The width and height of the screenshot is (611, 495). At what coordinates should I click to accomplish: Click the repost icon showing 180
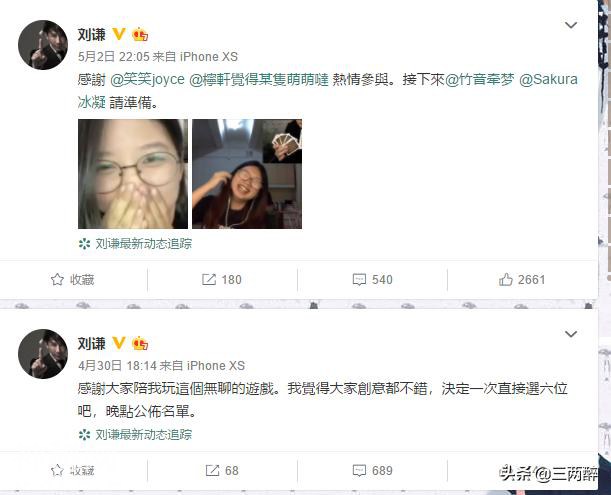208,279
